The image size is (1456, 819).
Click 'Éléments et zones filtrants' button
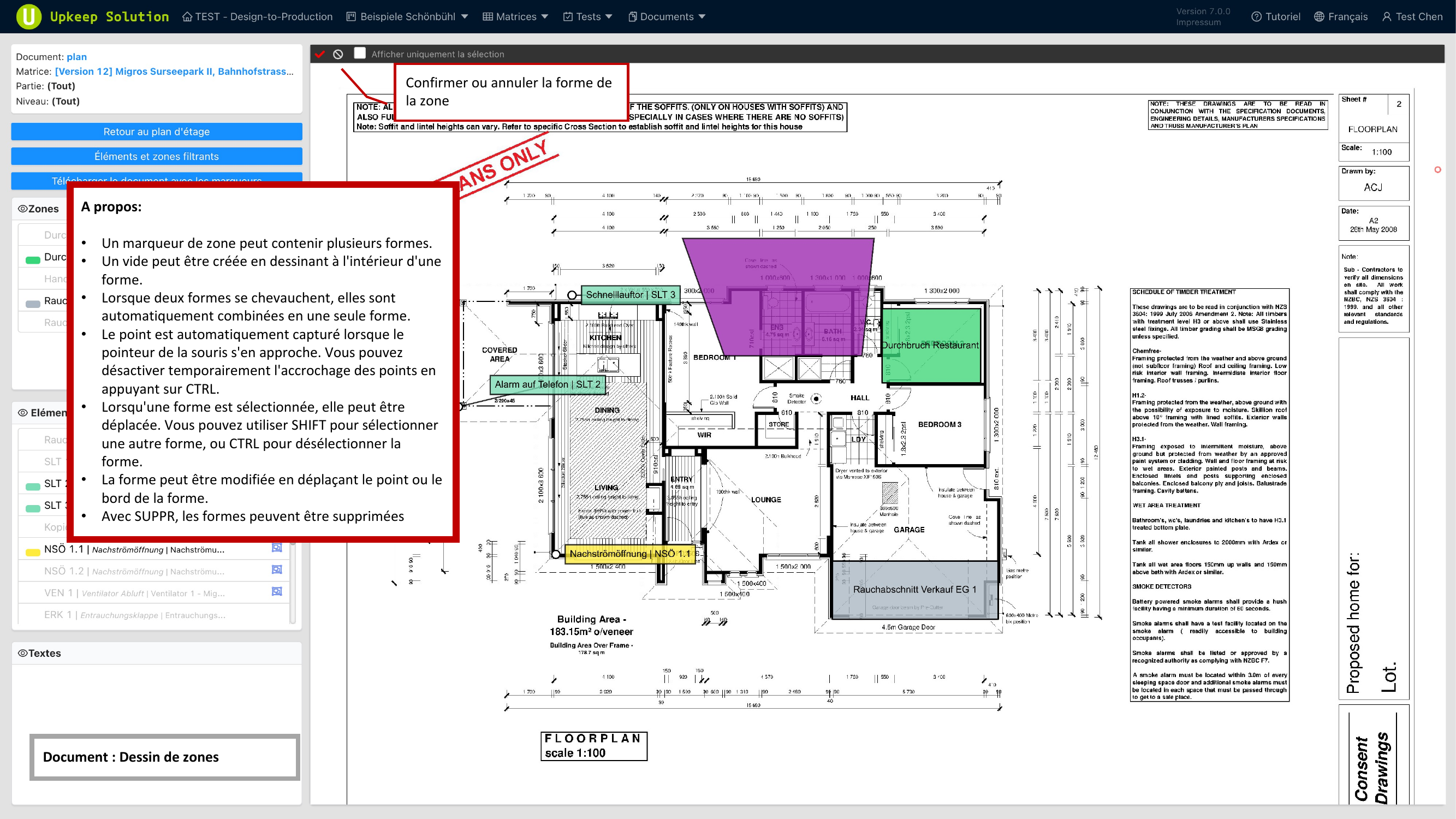[x=157, y=156]
